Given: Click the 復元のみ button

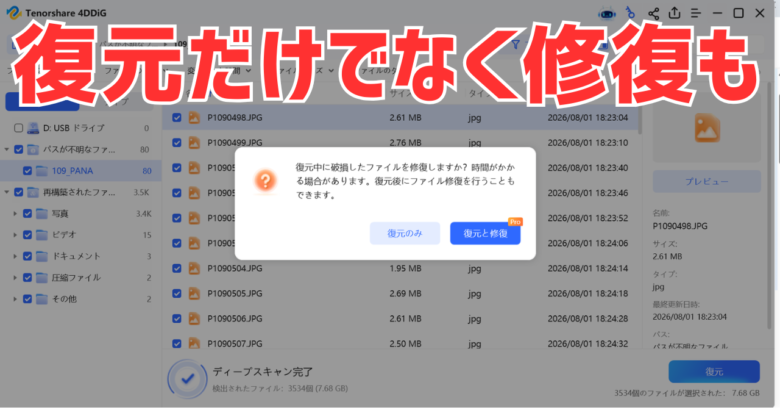Looking at the screenshot, I should coord(405,233).
